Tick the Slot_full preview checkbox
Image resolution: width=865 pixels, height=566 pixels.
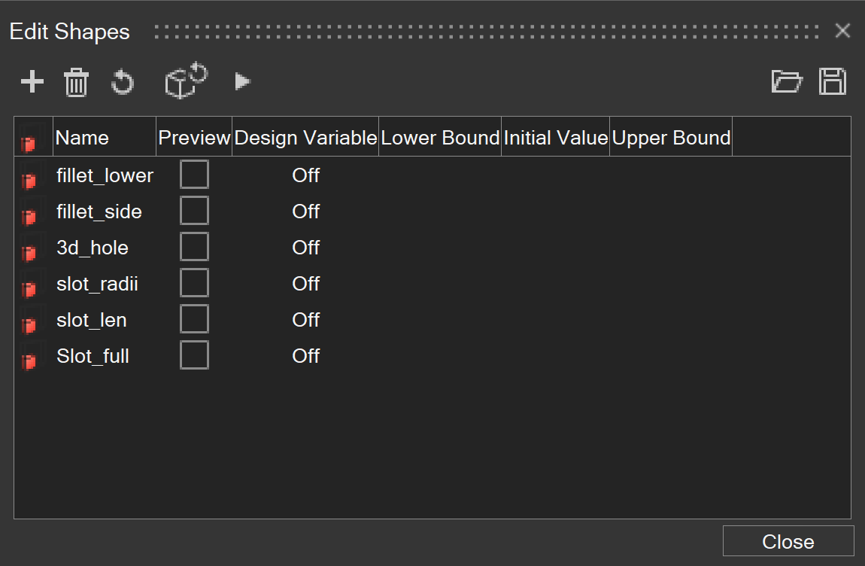point(194,355)
